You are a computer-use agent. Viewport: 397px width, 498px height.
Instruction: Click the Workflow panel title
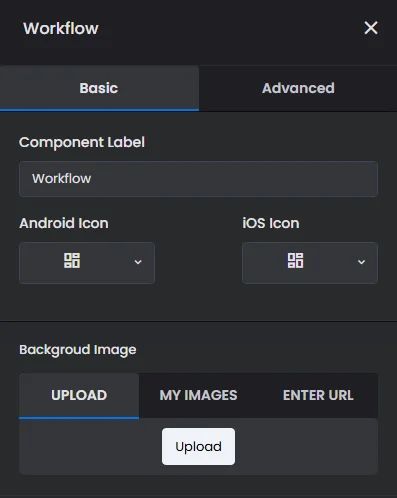click(61, 28)
